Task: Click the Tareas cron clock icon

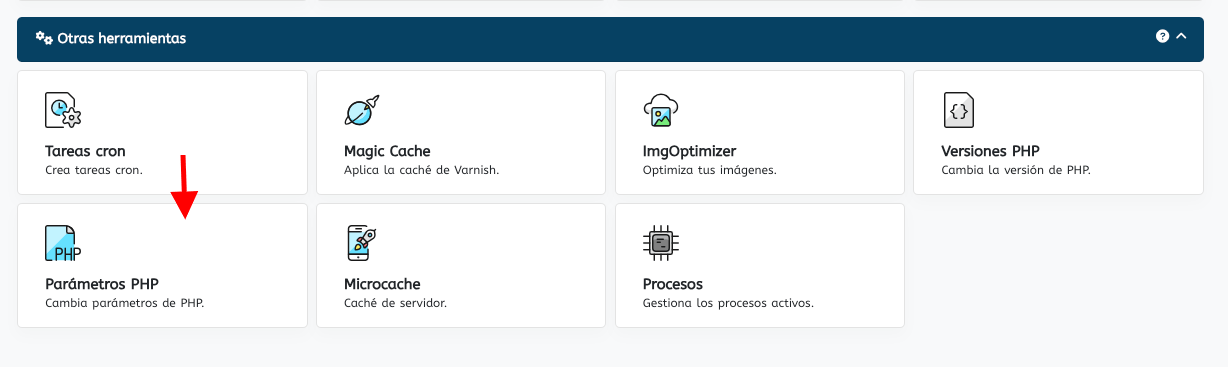Action: (x=63, y=110)
